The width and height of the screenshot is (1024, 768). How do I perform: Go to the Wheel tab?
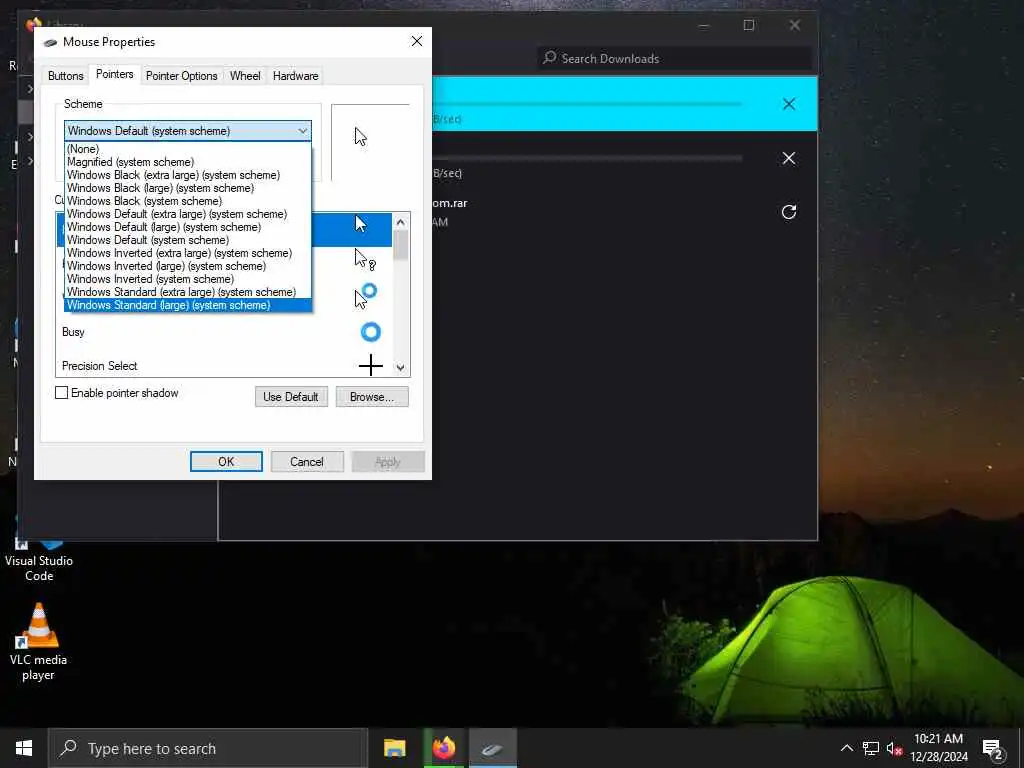point(245,76)
